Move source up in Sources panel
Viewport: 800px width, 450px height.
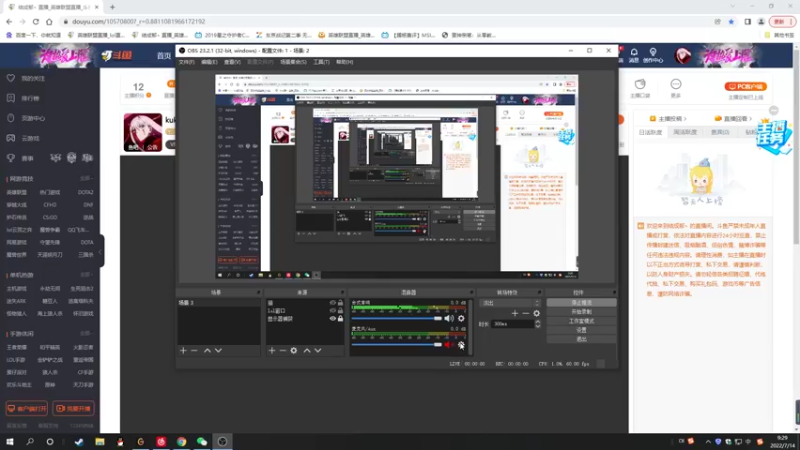click(307, 351)
